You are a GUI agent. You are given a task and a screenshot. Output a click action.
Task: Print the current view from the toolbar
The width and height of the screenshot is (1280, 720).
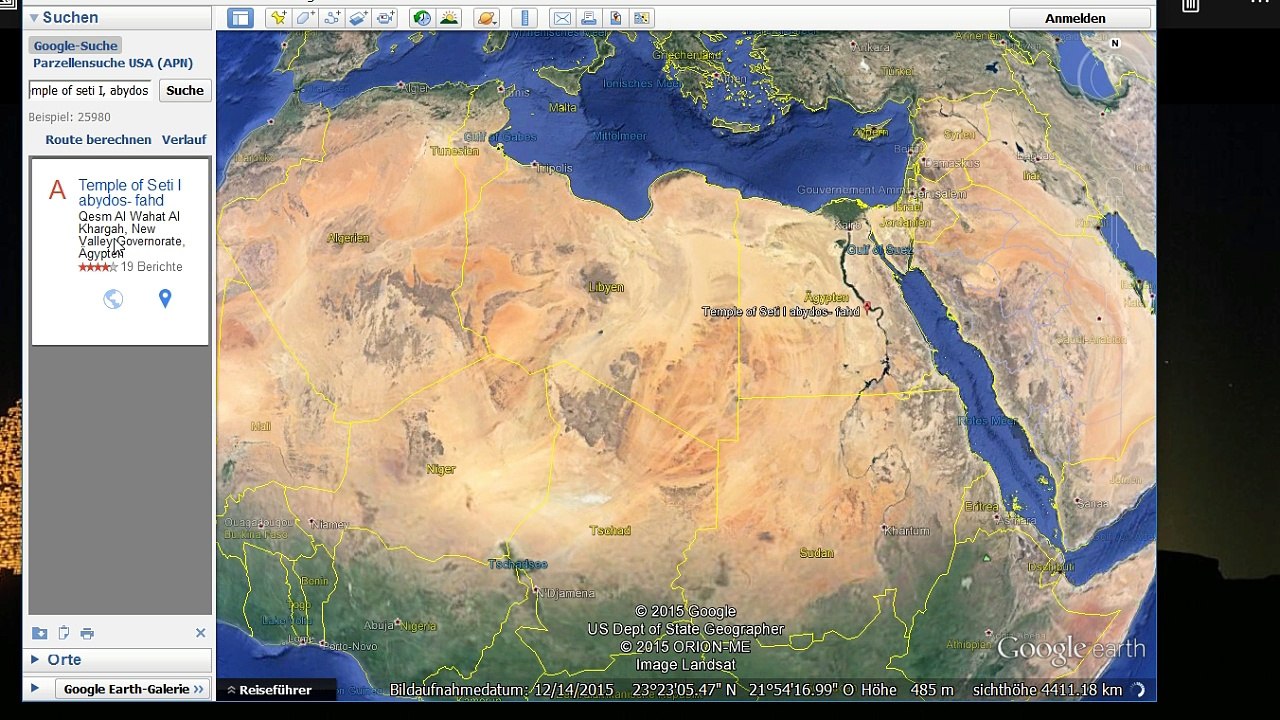click(589, 18)
